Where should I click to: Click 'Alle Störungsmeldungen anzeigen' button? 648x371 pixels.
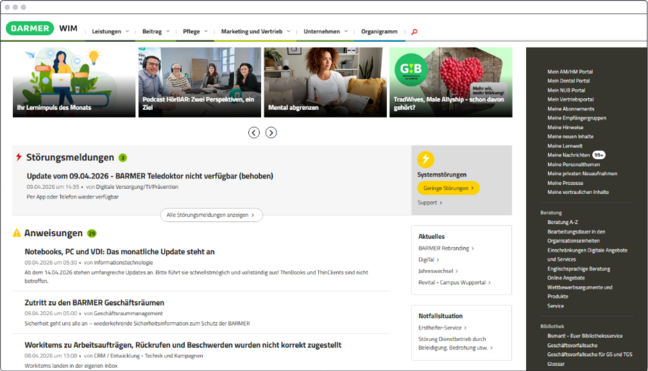pyautogui.click(x=211, y=215)
